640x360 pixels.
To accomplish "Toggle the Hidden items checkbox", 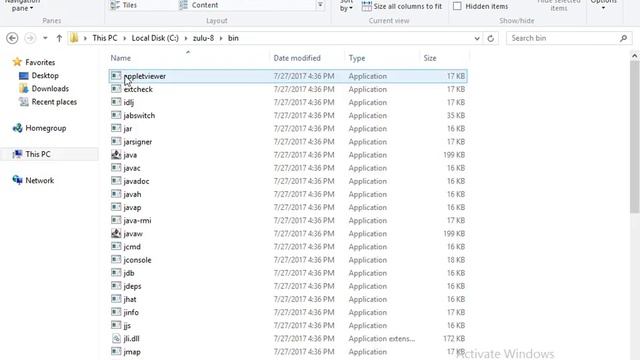I will [457, 6].
